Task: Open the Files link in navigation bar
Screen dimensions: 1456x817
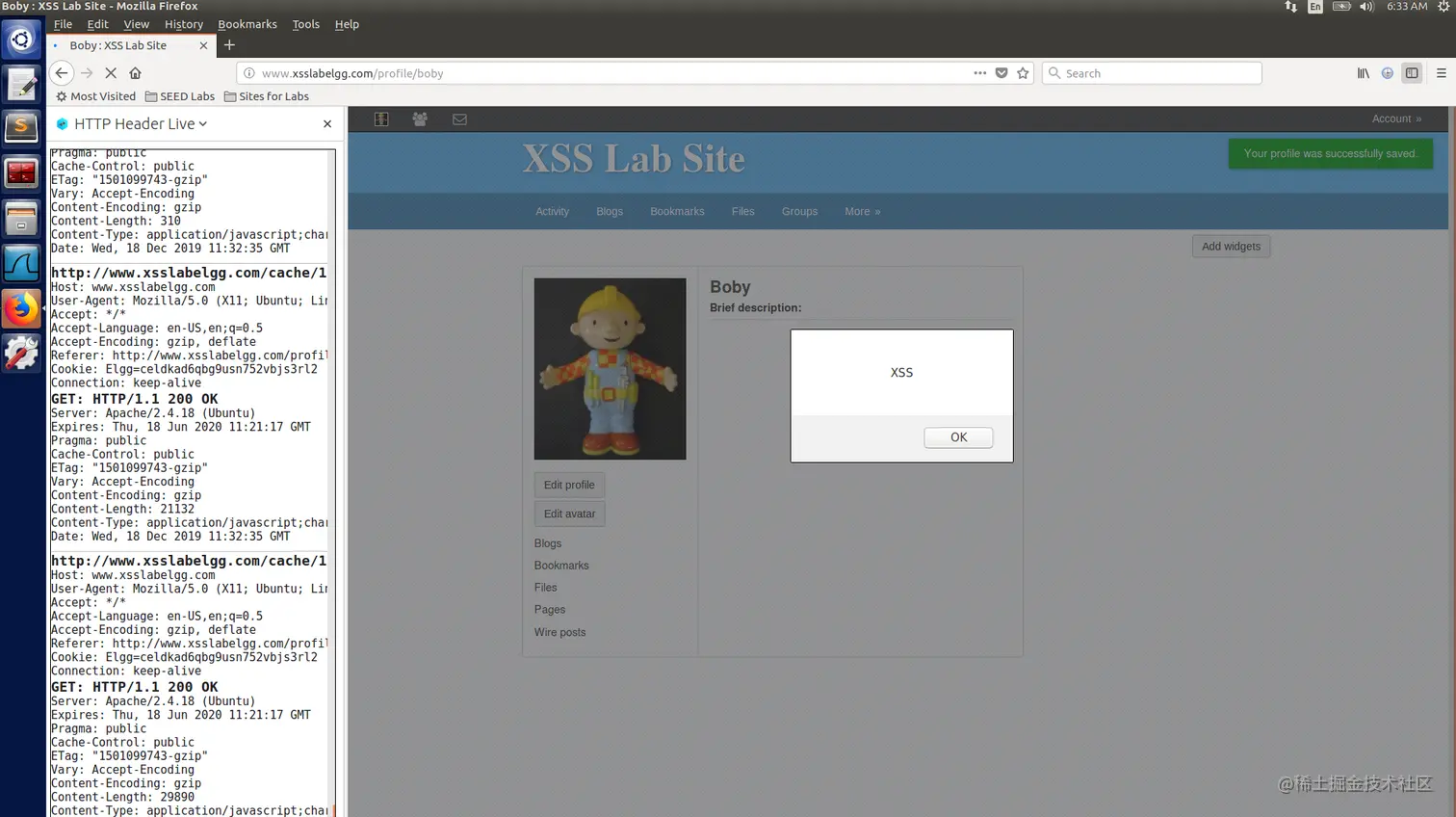Action: [x=742, y=211]
